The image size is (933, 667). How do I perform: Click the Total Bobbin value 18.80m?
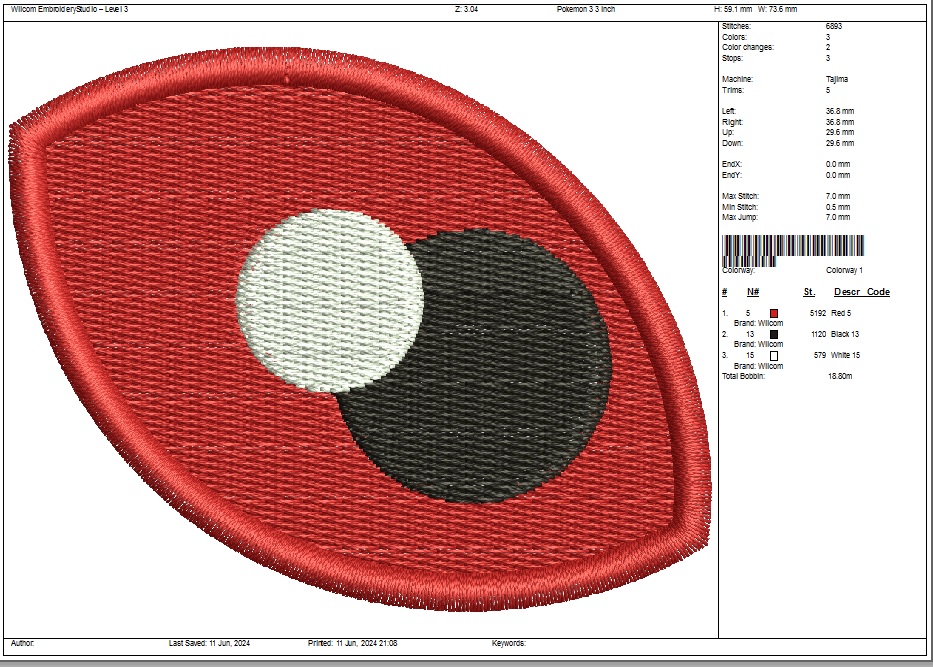[839, 376]
